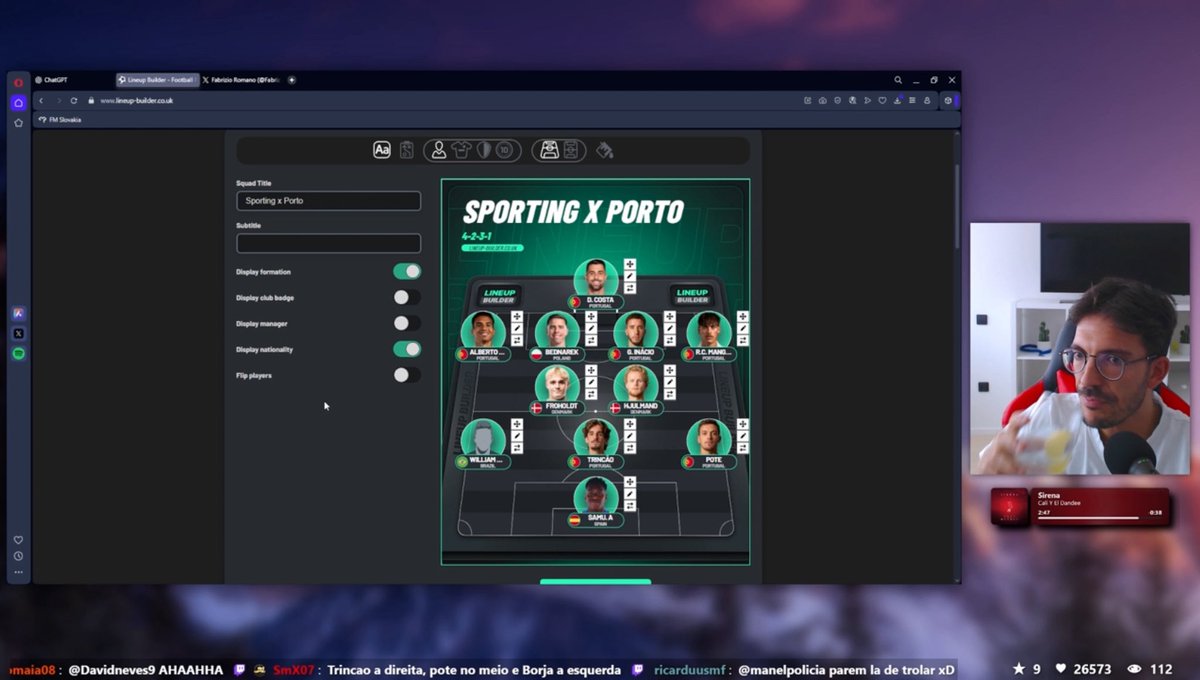Enable Flip players toggle
Viewport: 1200px width, 680px height.
point(406,375)
